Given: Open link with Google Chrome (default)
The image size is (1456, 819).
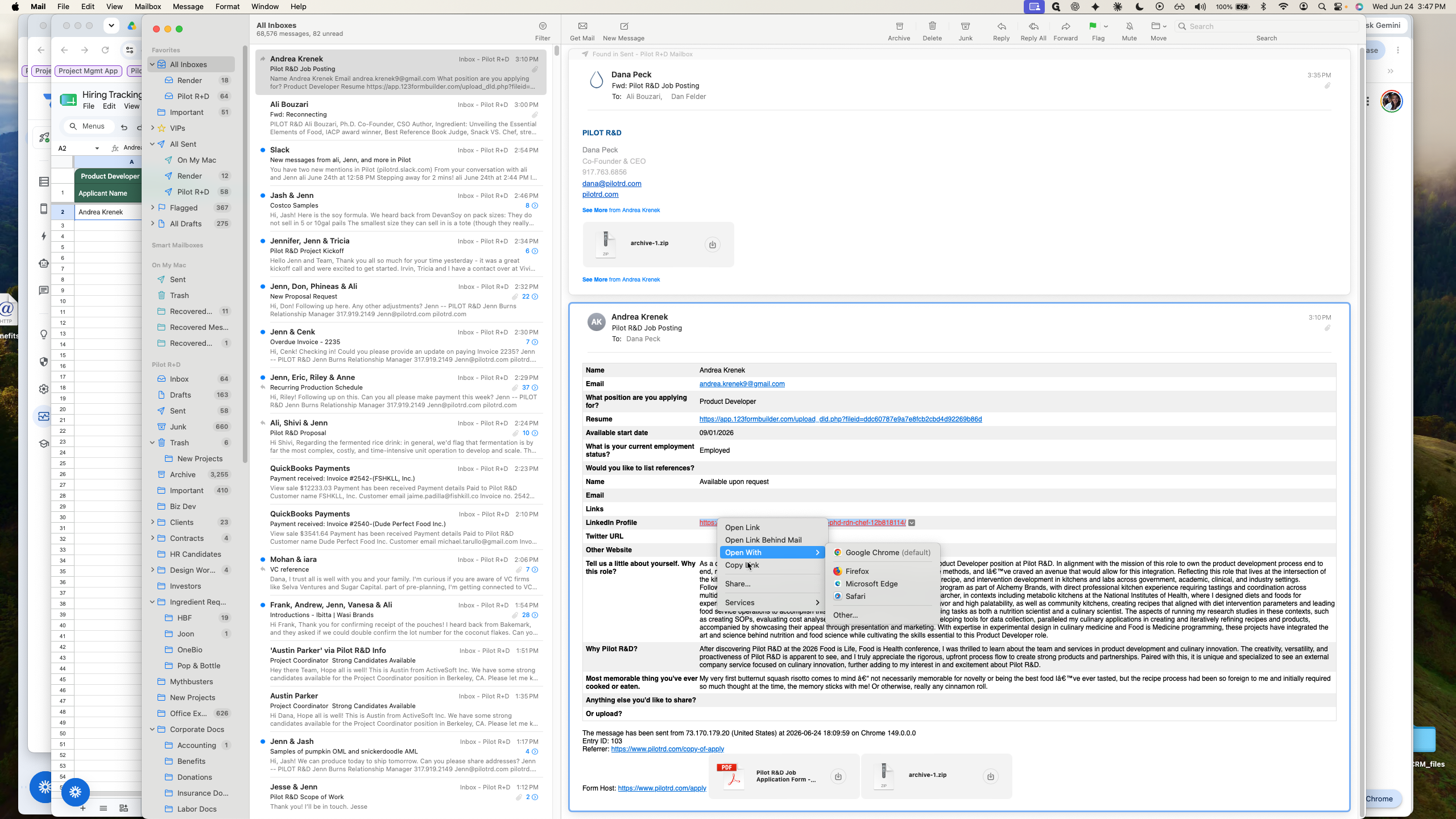Looking at the screenshot, I should [882, 552].
